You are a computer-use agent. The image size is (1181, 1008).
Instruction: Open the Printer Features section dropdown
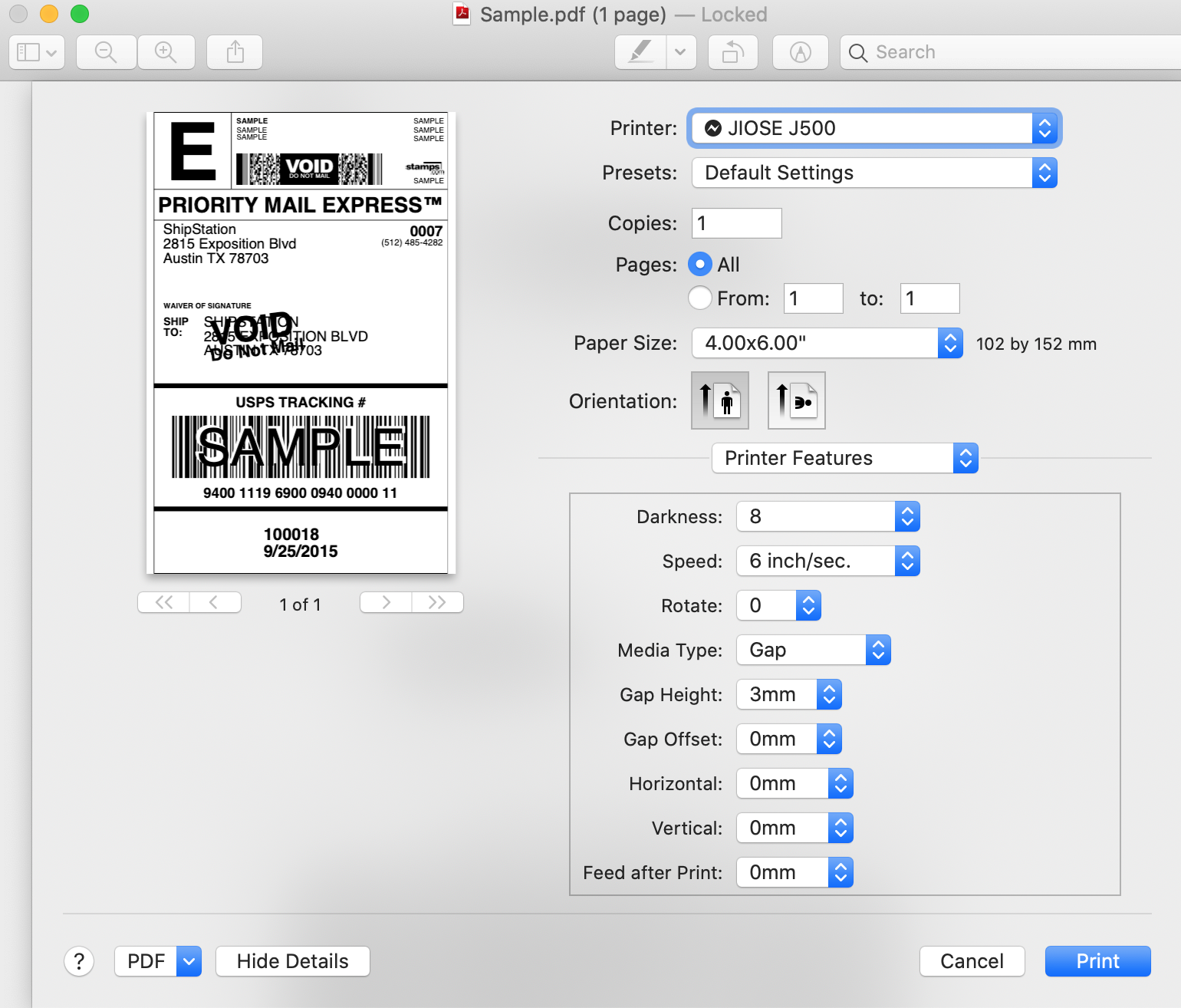coord(845,458)
